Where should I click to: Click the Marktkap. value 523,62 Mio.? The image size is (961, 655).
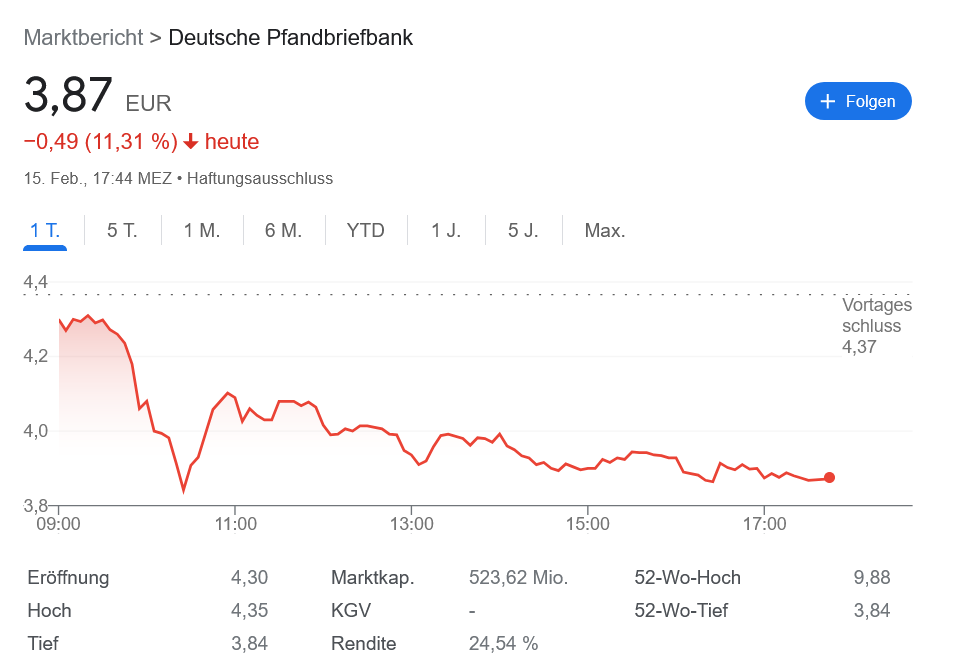(x=518, y=578)
